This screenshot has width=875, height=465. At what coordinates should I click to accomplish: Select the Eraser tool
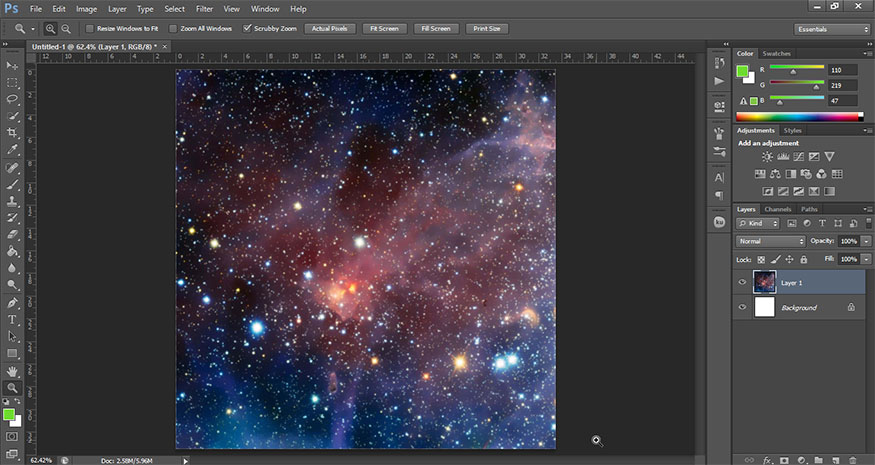pos(12,234)
